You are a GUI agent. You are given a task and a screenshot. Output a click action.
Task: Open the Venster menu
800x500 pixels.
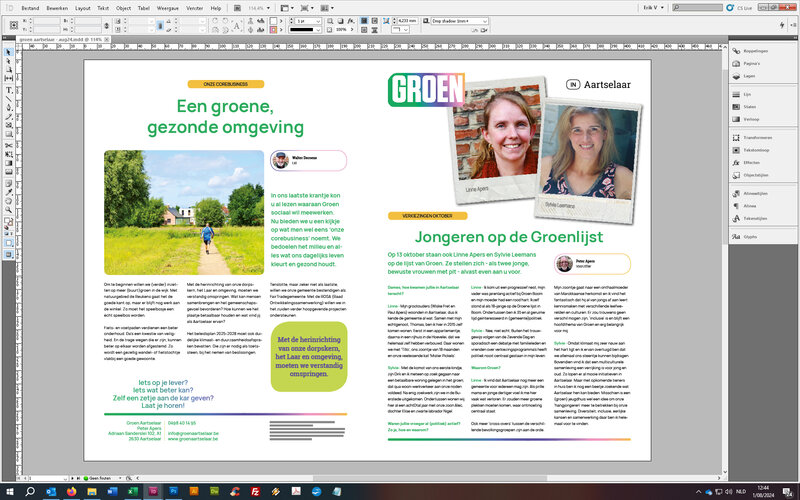coord(195,8)
